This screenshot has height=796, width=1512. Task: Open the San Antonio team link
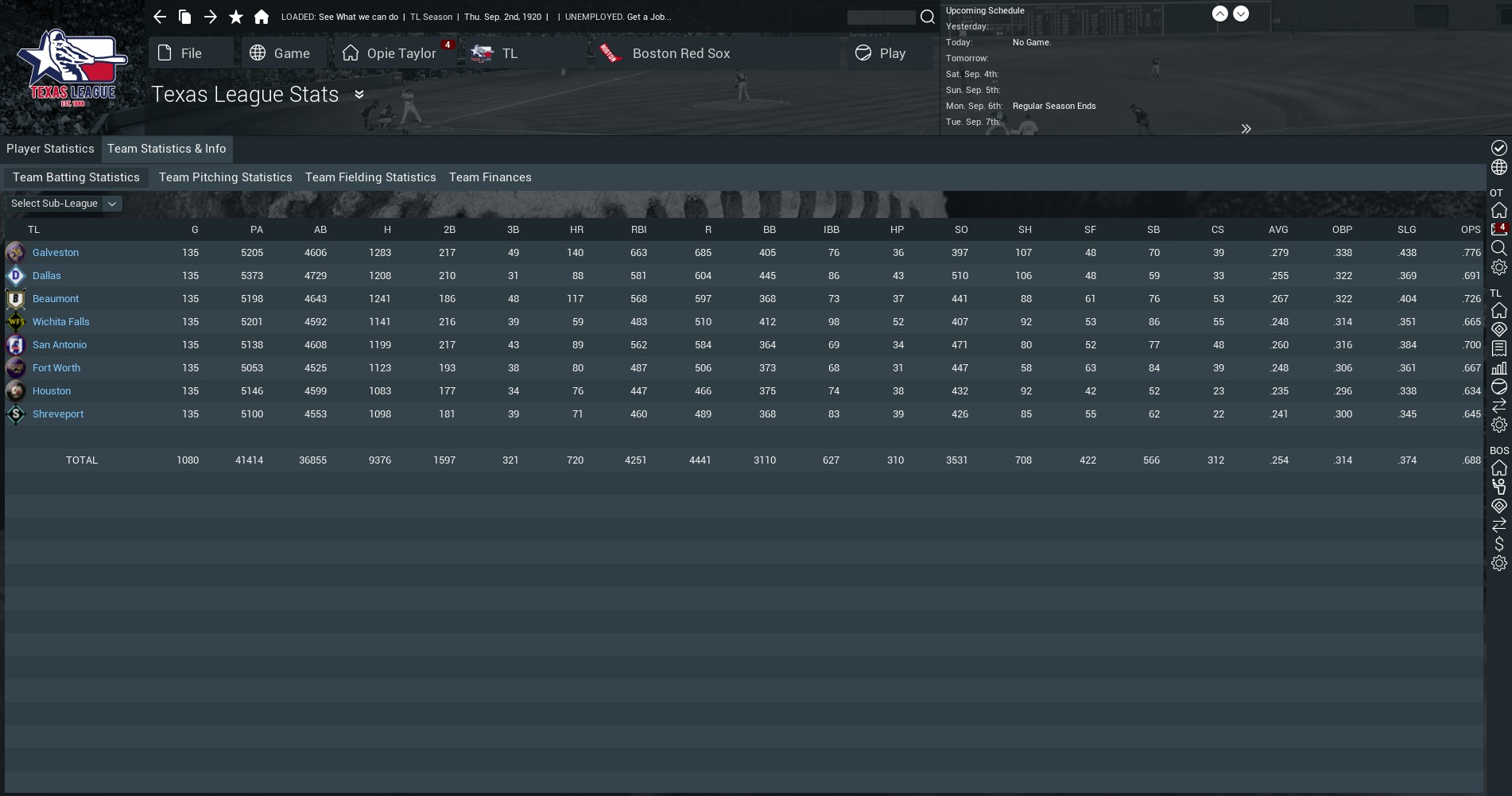60,344
